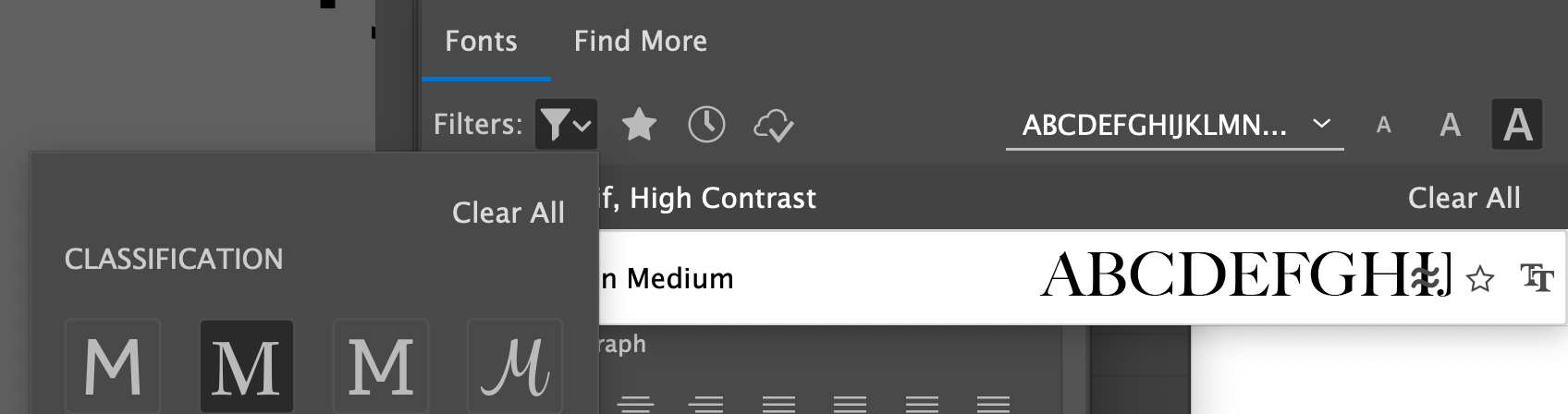This screenshot has width=1568, height=414.
Task: Show recently added fonts clock filter
Action: [706, 125]
